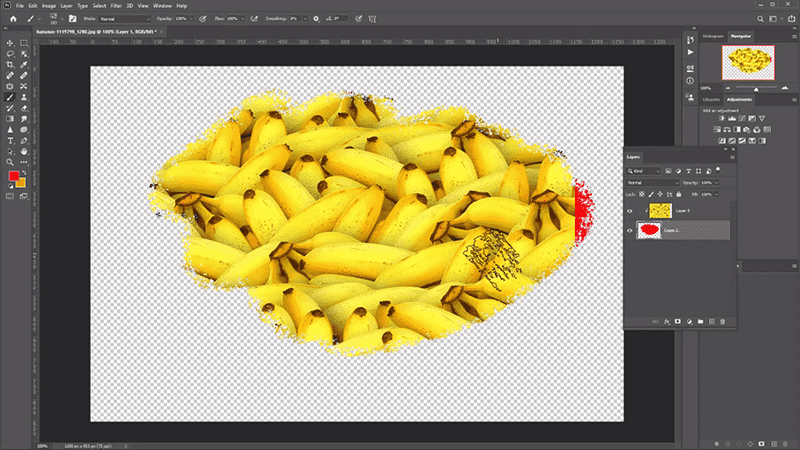Image resolution: width=800 pixels, height=450 pixels.
Task: Select the Crop tool
Action: pyautogui.click(x=10, y=65)
